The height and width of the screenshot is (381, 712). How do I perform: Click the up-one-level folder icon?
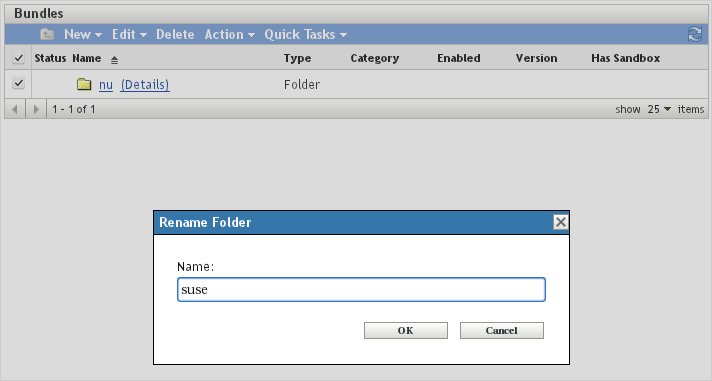47,34
